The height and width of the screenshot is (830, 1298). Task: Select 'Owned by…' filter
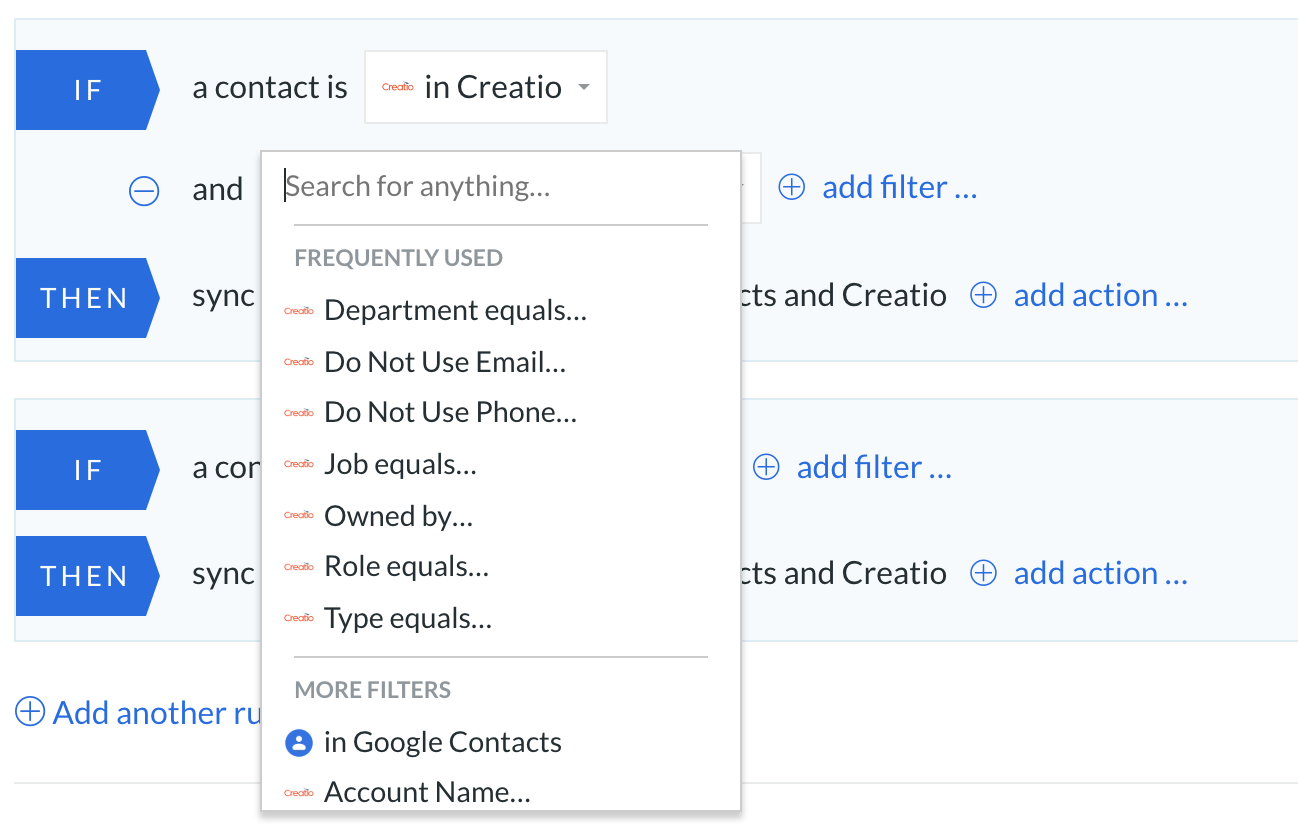(398, 515)
